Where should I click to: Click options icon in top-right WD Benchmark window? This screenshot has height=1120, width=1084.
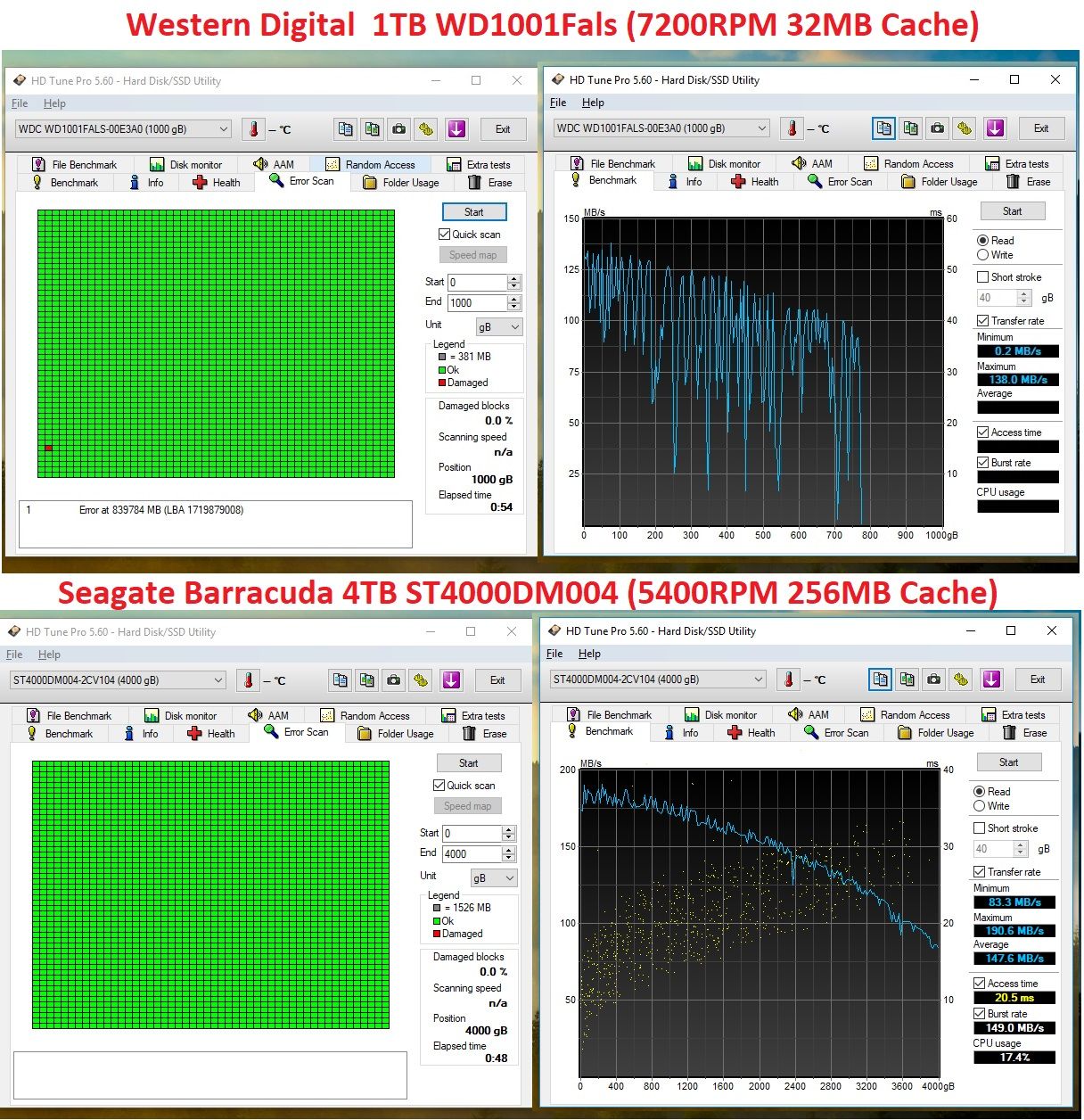[x=965, y=128]
